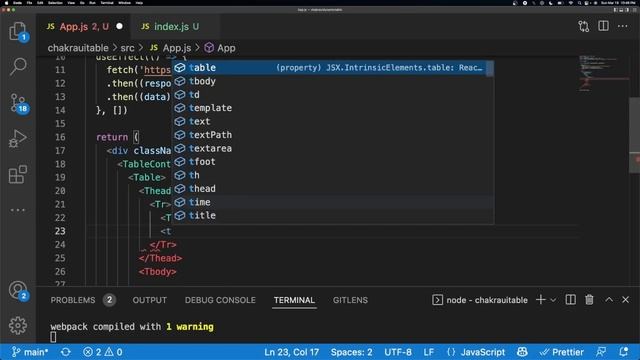Choose the tfoot suggestion
640x360 pixels.
330,162
